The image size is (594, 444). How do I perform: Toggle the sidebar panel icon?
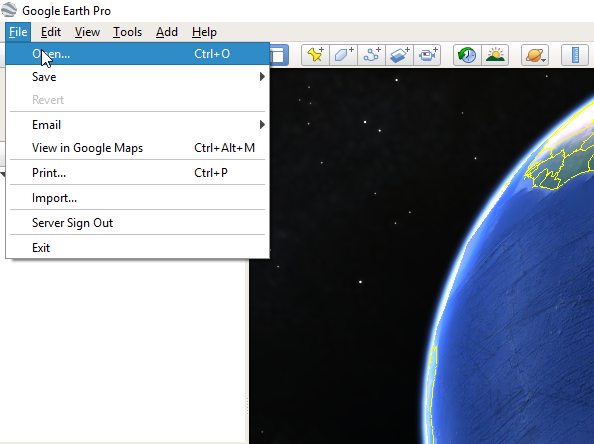pos(279,55)
